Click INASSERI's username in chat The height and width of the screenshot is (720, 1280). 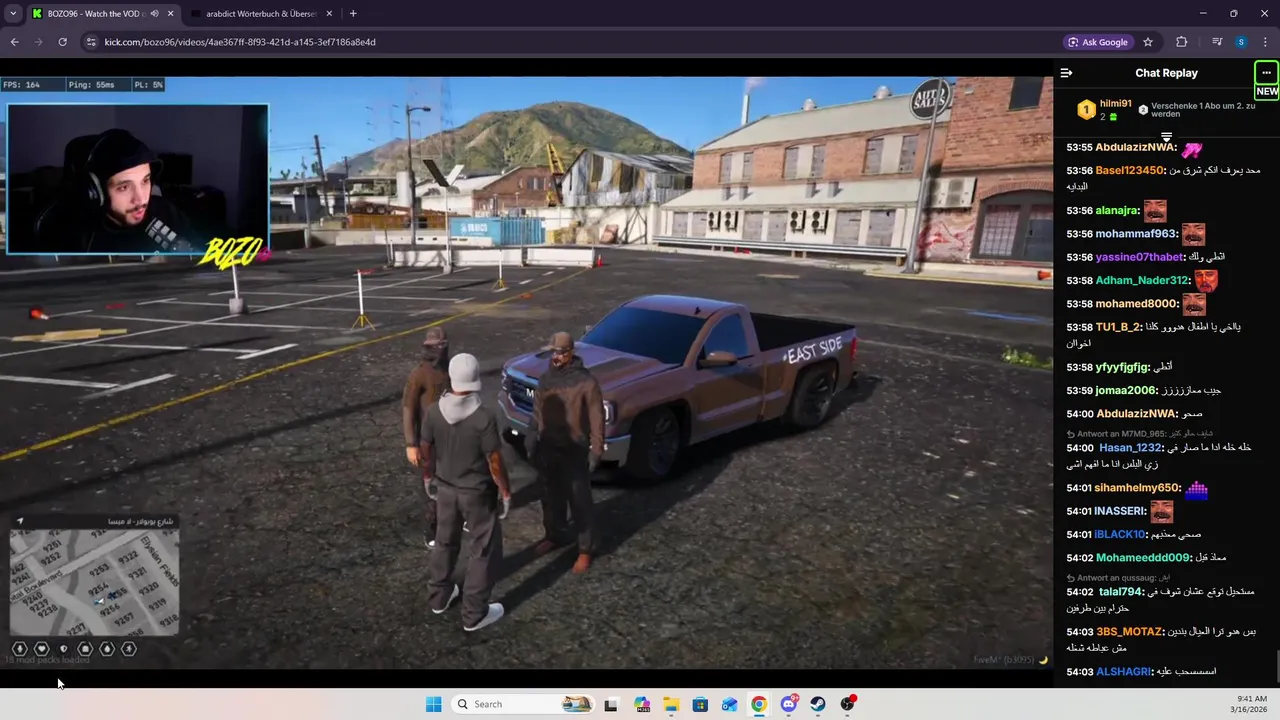[x=1119, y=511]
